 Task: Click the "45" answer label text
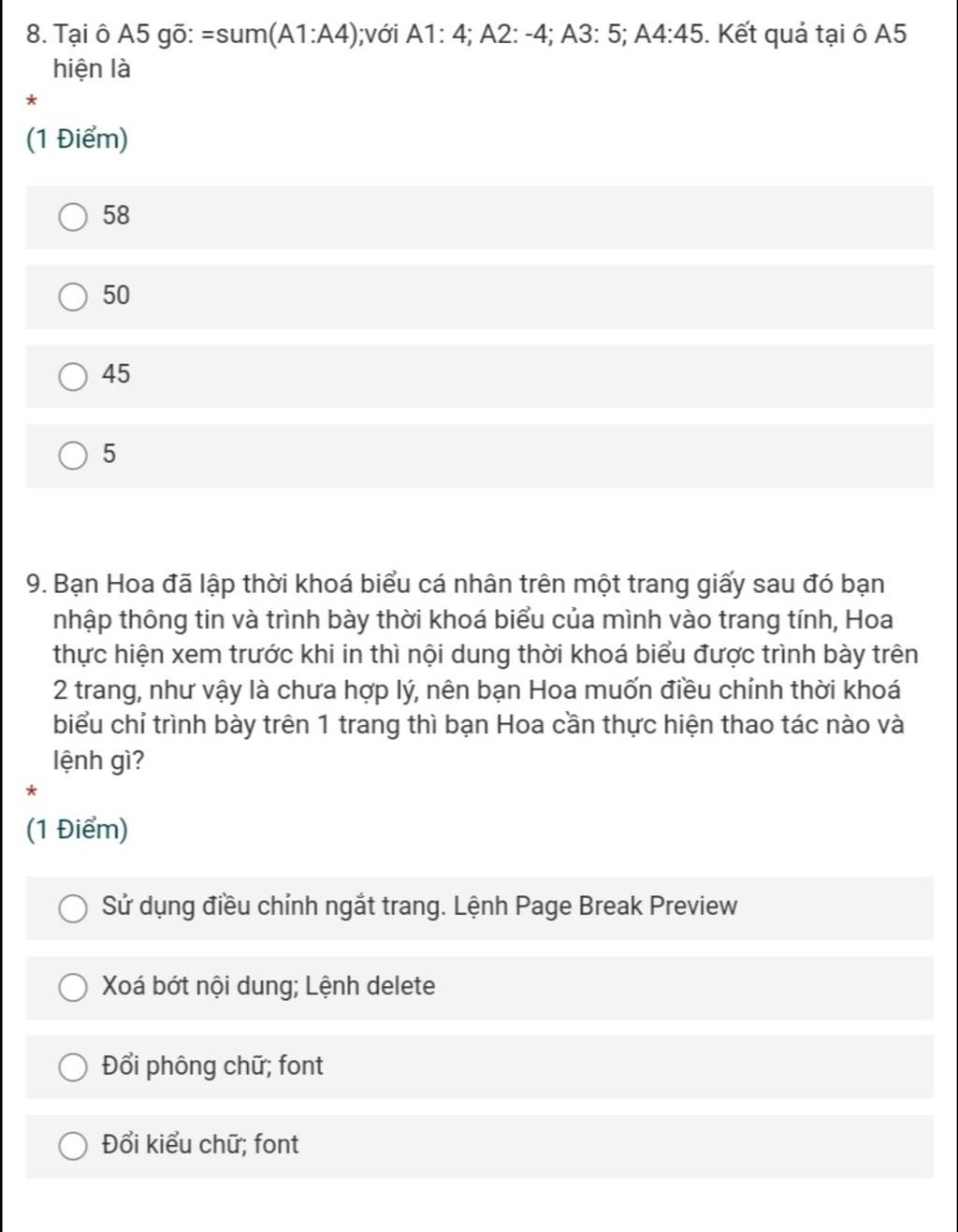(x=116, y=374)
